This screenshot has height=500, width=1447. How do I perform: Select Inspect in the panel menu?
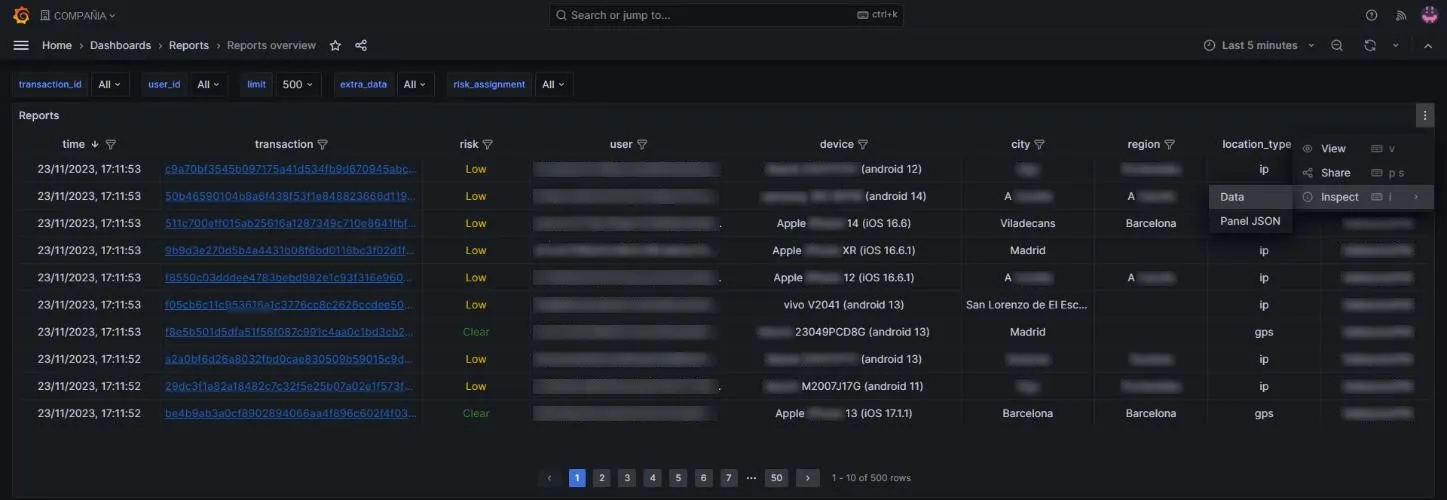point(1363,197)
